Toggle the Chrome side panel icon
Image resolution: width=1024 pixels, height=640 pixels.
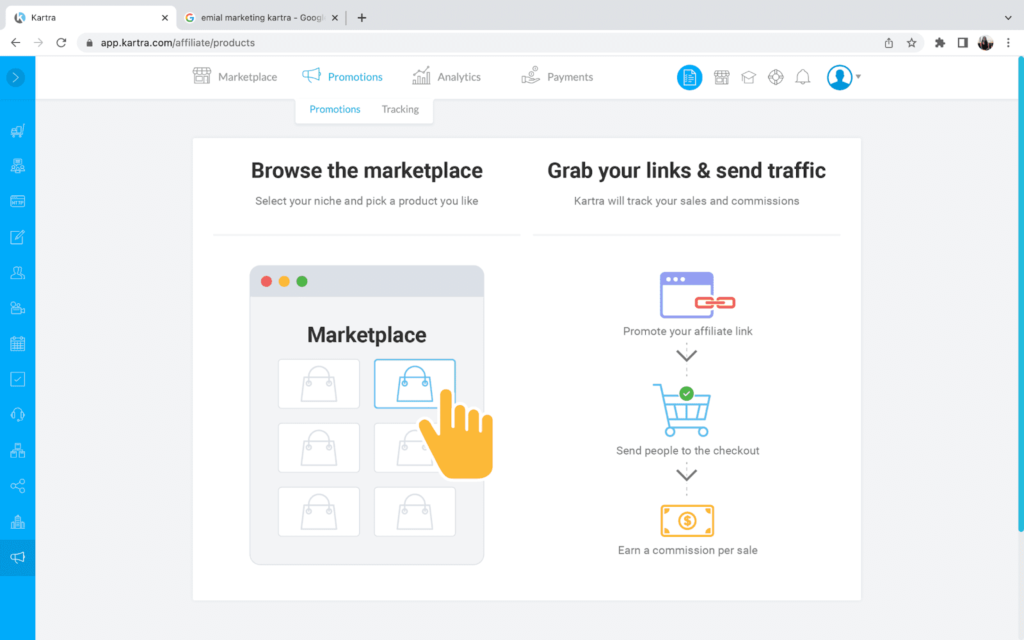[963, 42]
